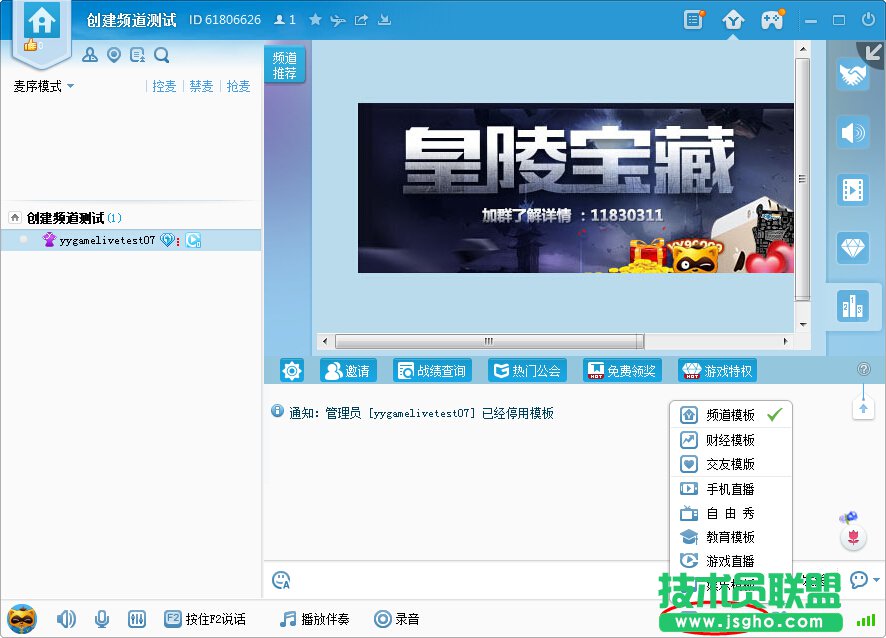This screenshot has width=886, height=638.
Task: Start recording with the 录音 icon
Action: [383, 619]
